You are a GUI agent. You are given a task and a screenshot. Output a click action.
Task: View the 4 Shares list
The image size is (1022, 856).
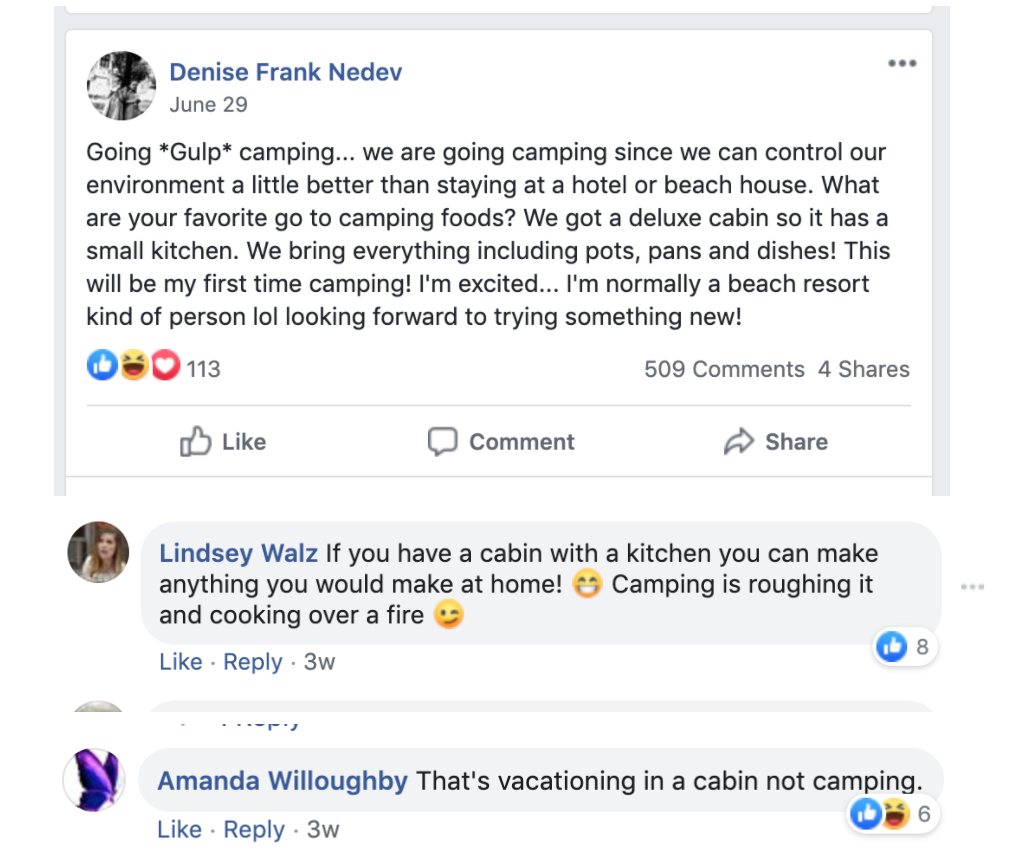(x=864, y=370)
